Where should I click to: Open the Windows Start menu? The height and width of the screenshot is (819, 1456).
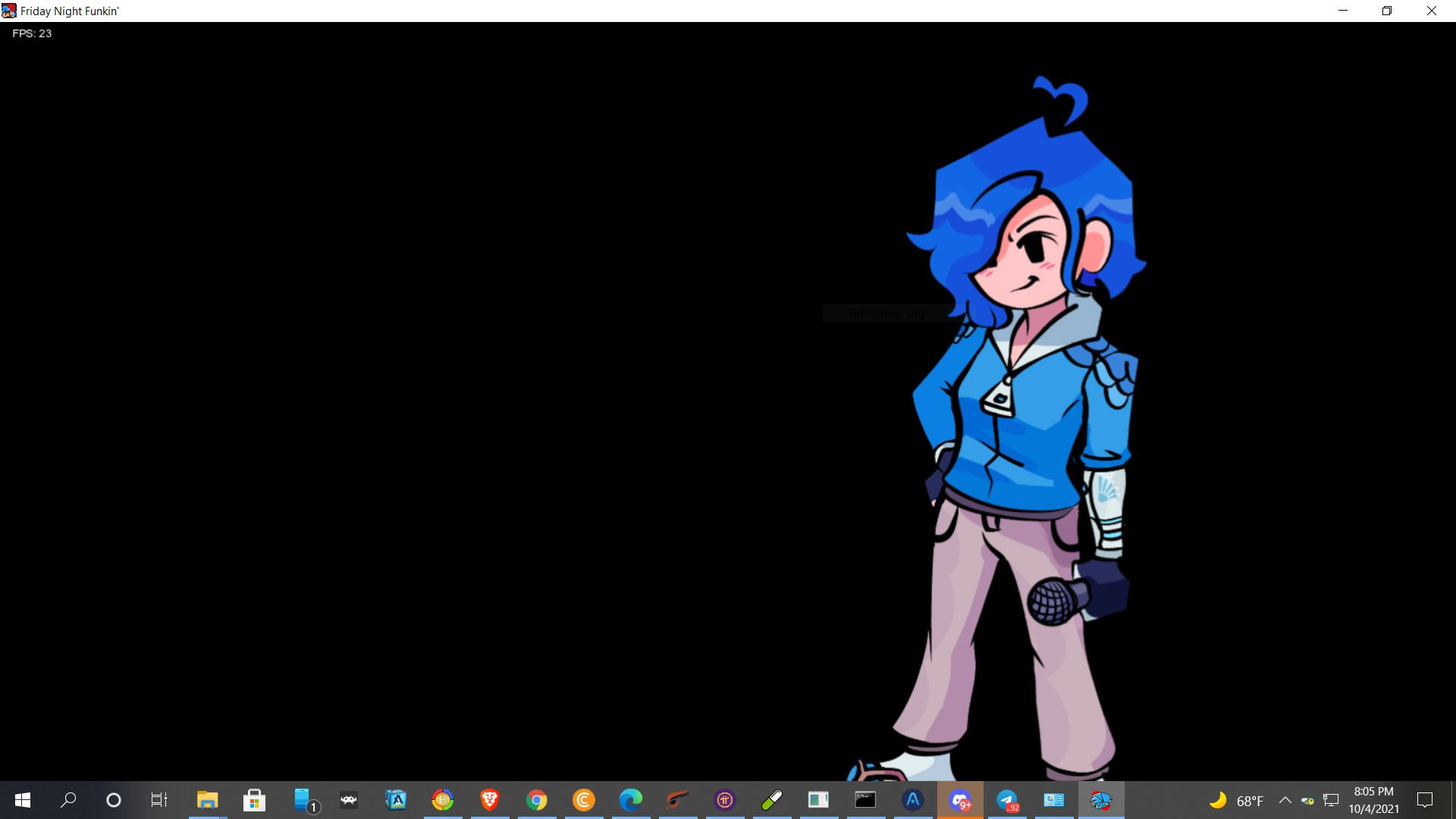(x=22, y=800)
